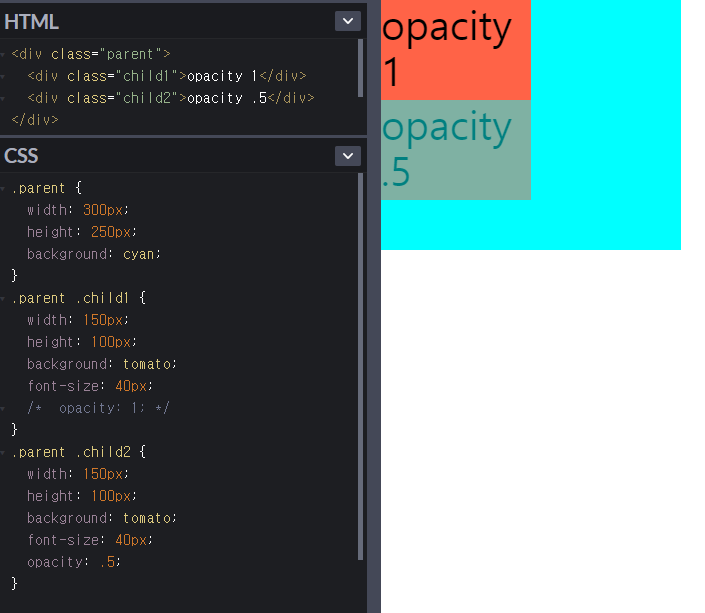
Task: Click the commented 'opacity: 1;' line
Action: pyautogui.click(x=98, y=408)
